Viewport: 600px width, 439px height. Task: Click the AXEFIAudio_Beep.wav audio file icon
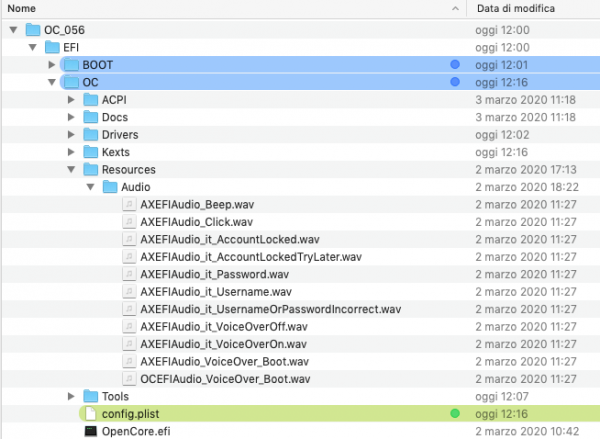(x=129, y=204)
